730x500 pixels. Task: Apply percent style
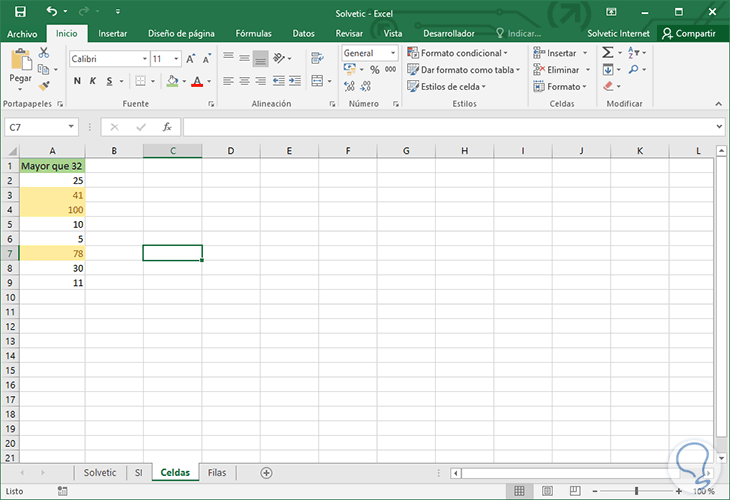point(375,70)
